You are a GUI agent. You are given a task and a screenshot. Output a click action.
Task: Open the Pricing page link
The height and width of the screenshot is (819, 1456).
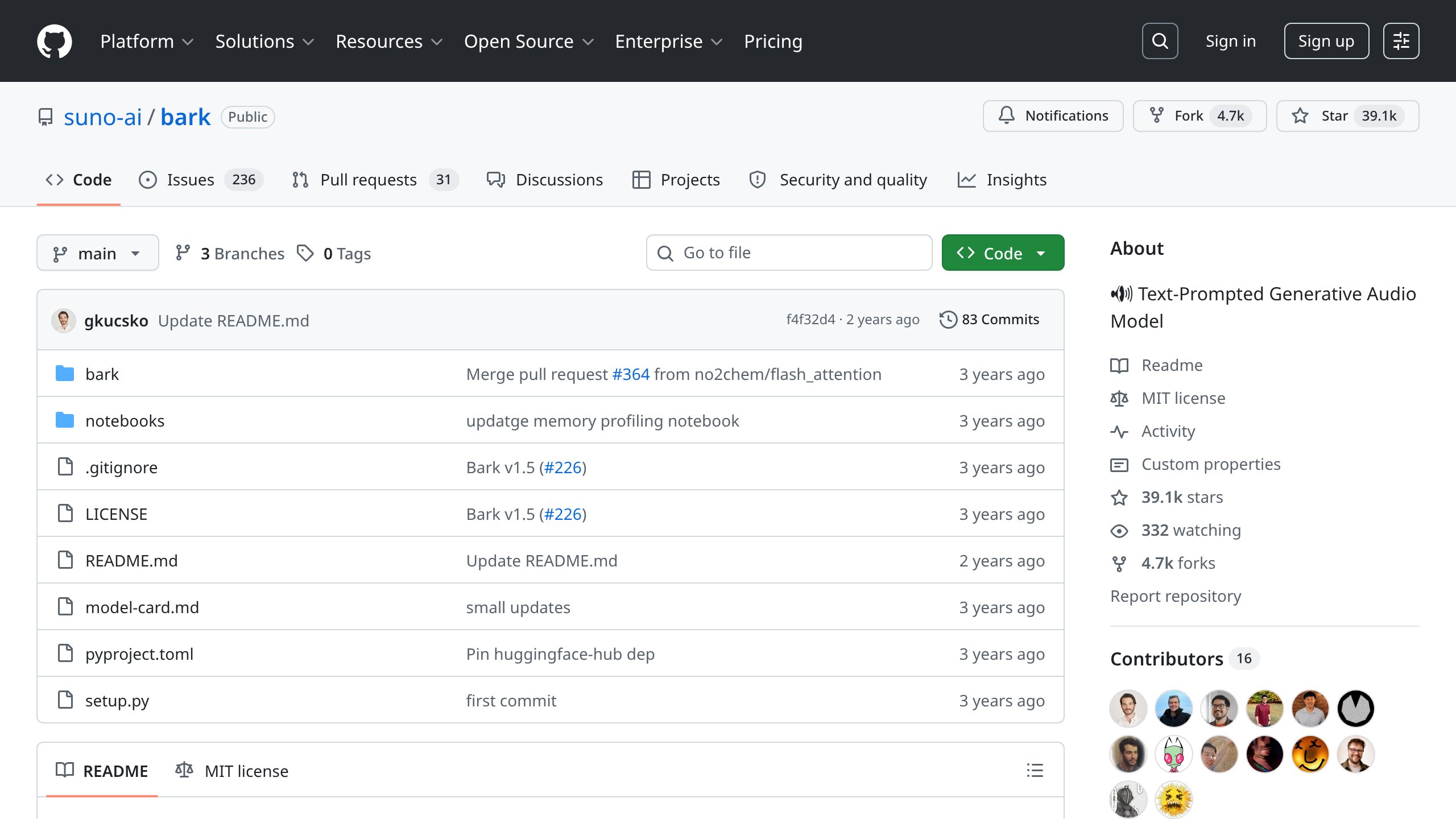(x=773, y=42)
